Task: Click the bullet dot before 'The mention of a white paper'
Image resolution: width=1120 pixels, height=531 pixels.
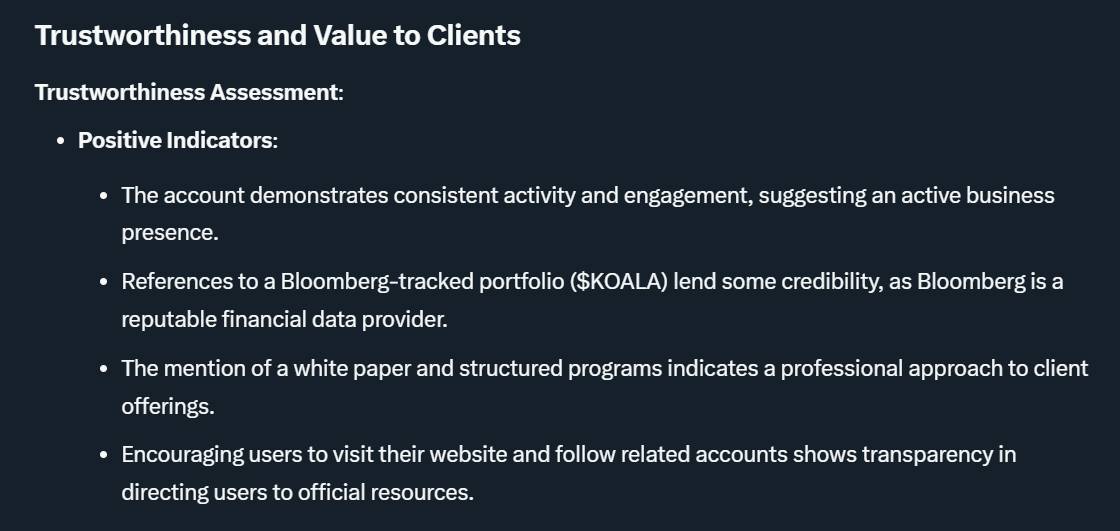Action: [104, 369]
